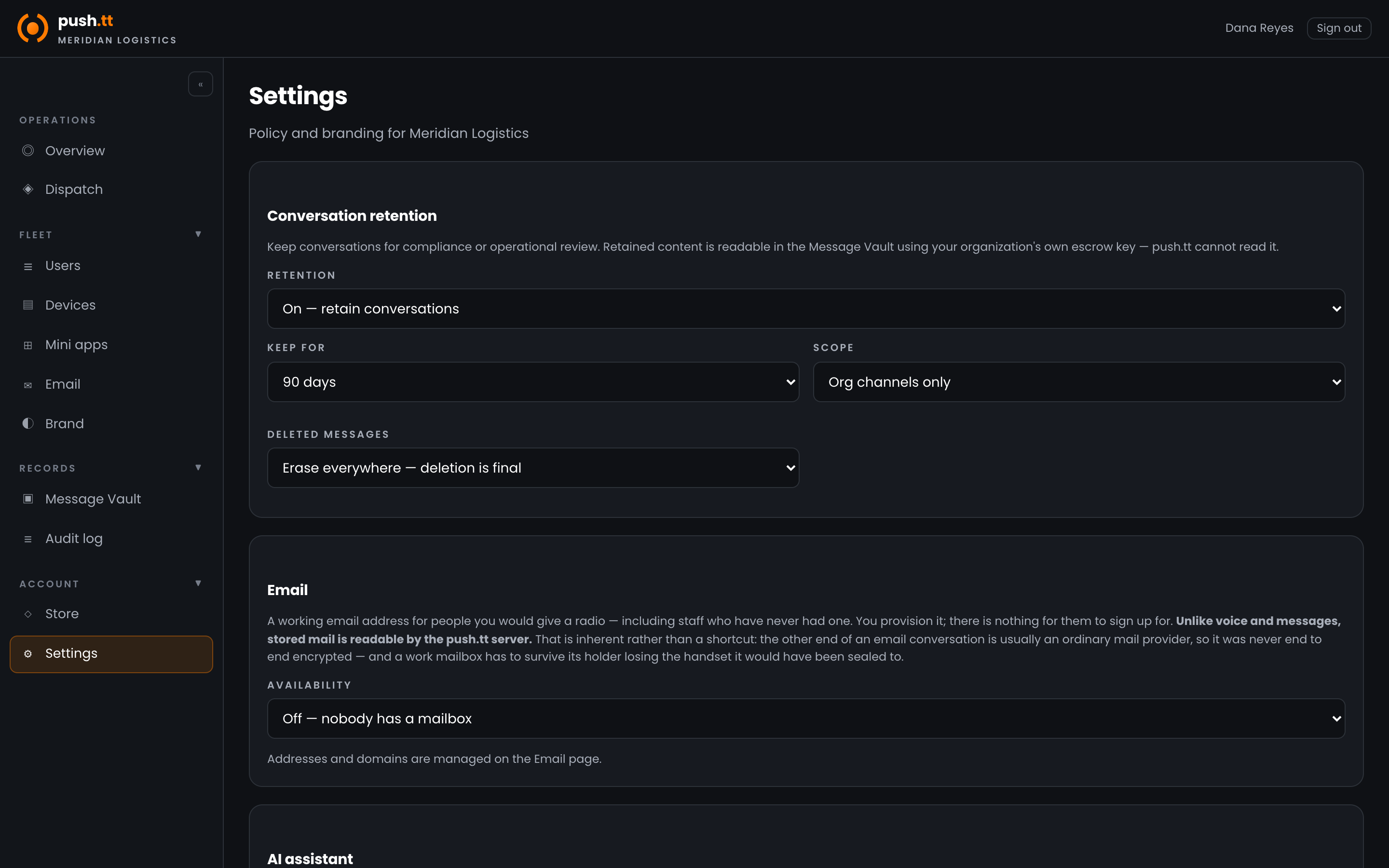Click the AI assistant heading
Image resolution: width=1389 pixels, height=868 pixels.
click(310, 859)
